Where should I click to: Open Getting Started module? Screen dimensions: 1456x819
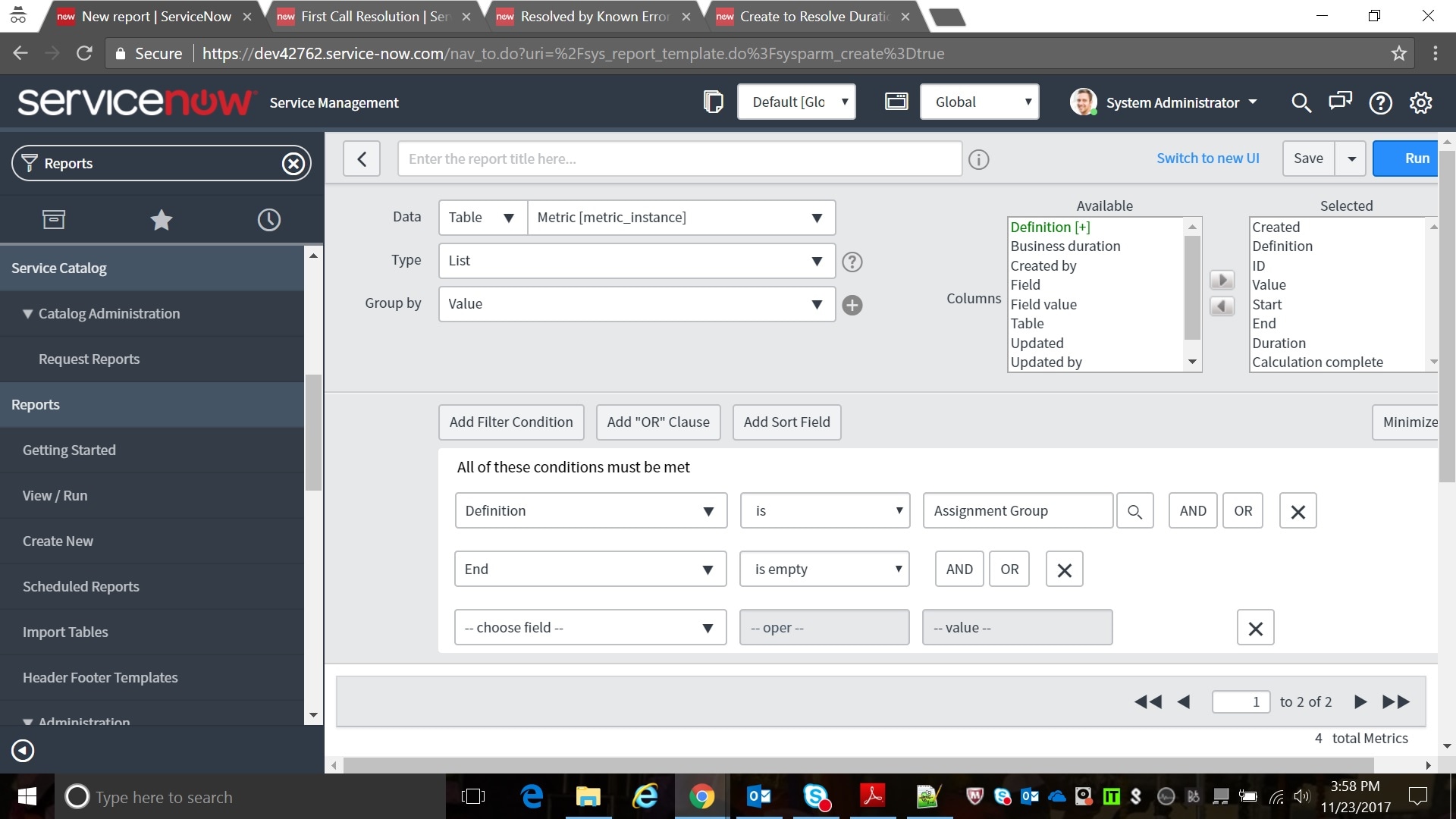70,450
